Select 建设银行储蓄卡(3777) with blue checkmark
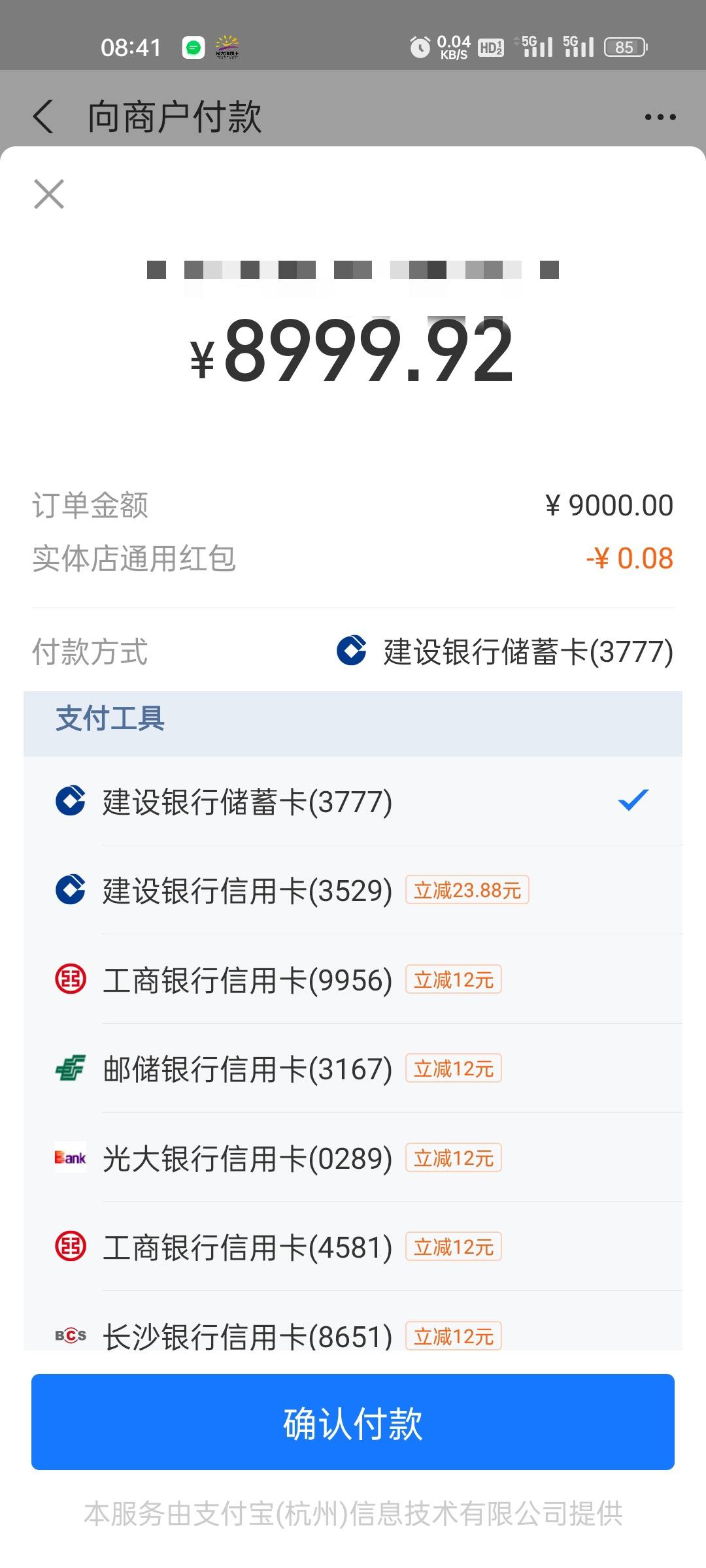 (353, 801)
